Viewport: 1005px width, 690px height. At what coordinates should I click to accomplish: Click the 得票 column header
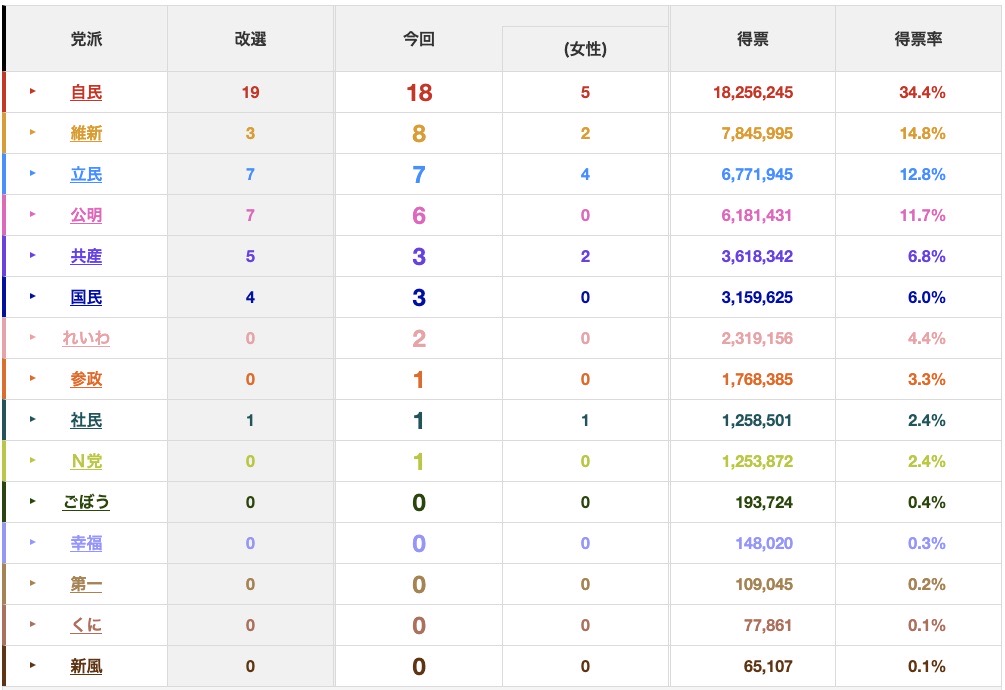pos(752,40)
